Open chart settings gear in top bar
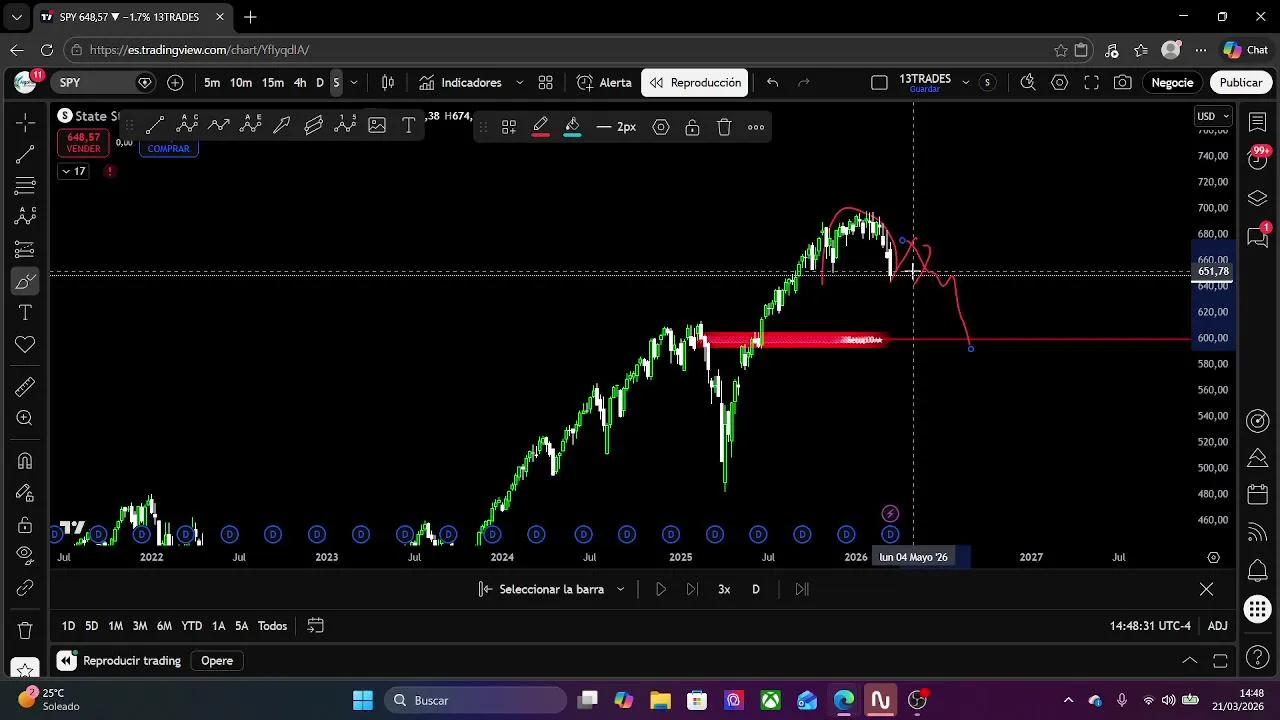The image size is (1280, 720). (x=1060, y=83)
